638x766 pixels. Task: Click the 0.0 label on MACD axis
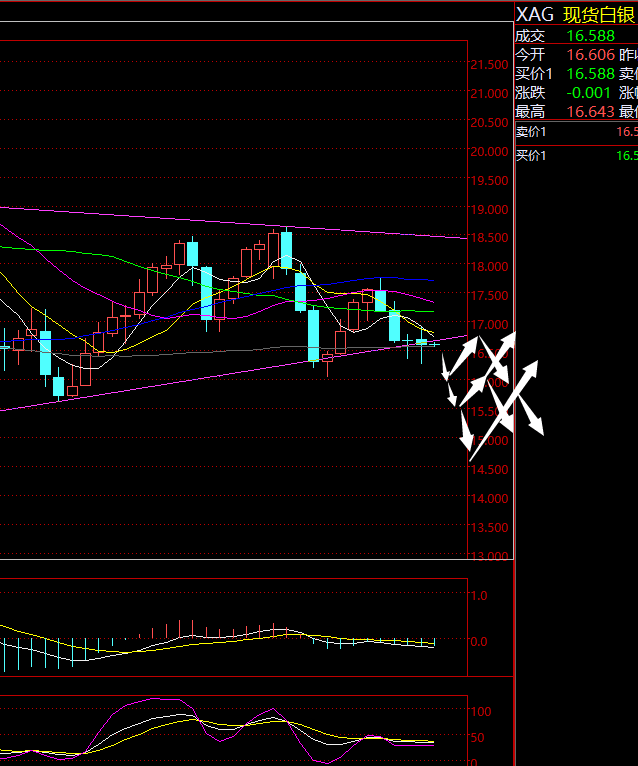click(x=479, y=641)
